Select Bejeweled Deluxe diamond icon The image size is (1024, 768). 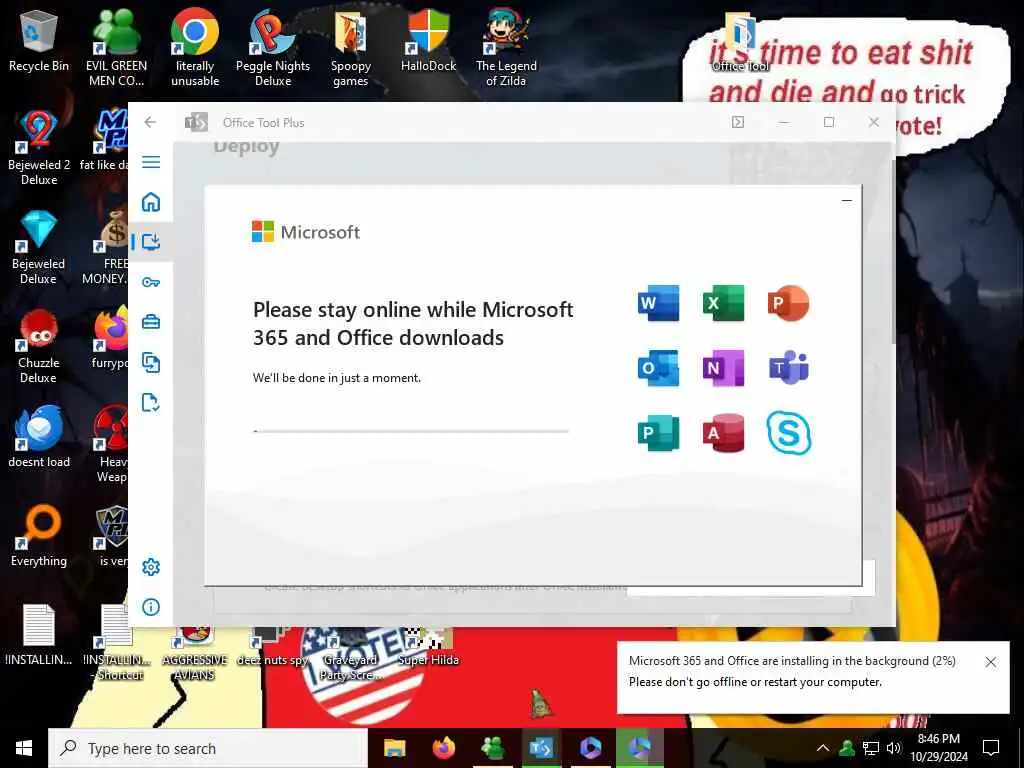pos(39,248)
